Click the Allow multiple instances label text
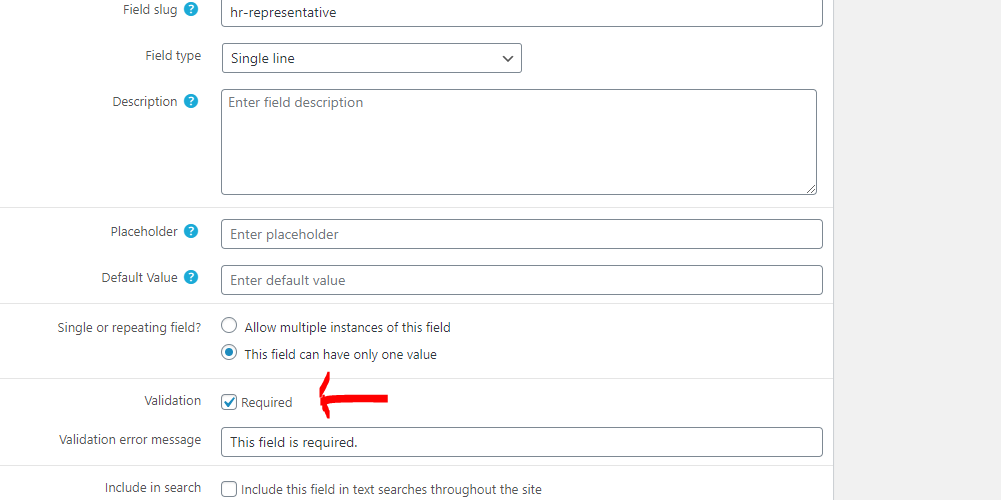 click(x=347, y=328)
